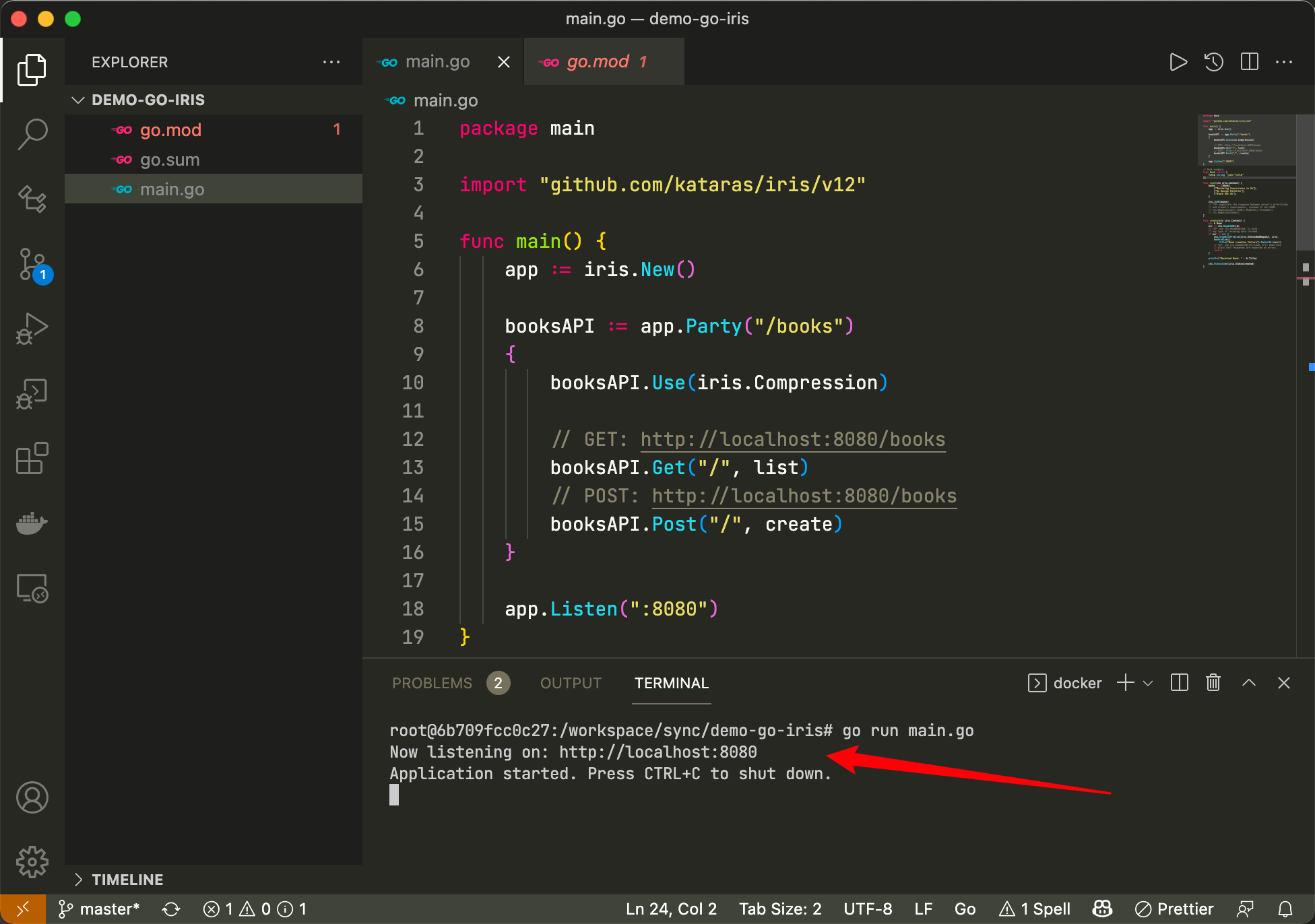Open the terminal launch profile dropdown arrow
Image resolution: width=1315 pixels, height=924 pixels.
1148,683
